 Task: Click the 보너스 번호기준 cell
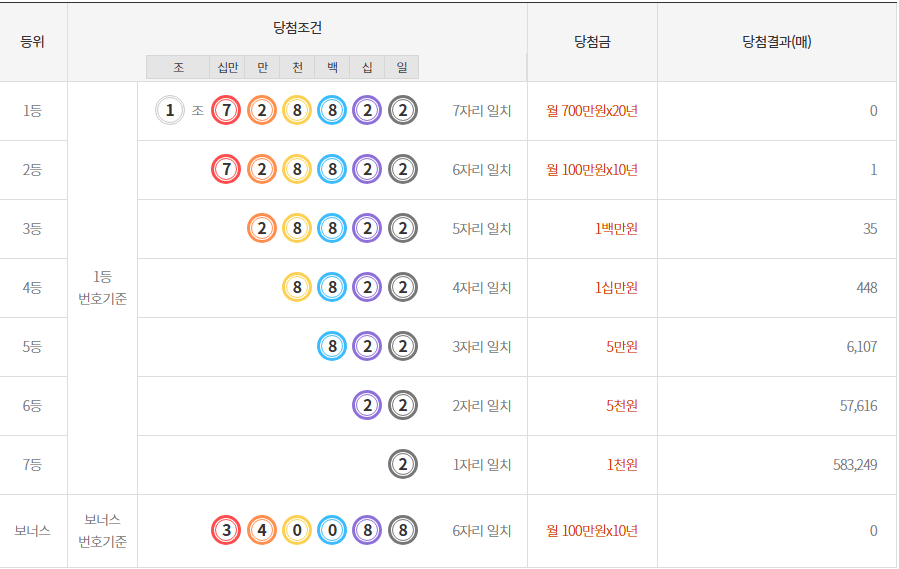point(102,531)
